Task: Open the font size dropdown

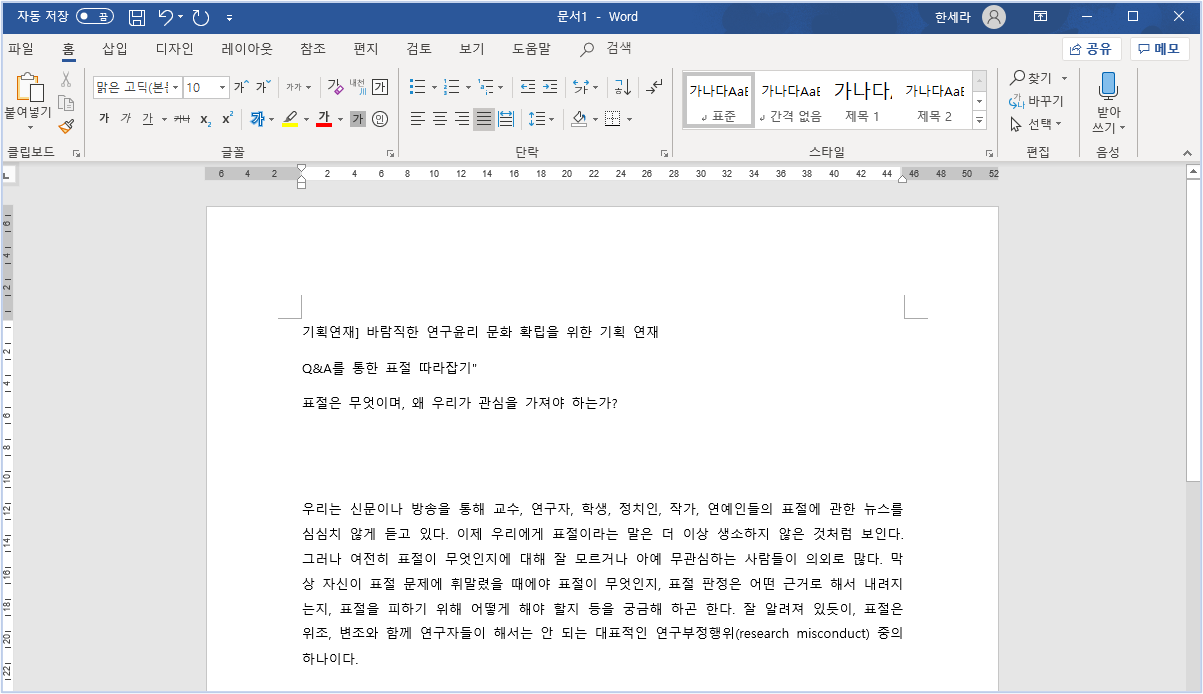Action: (222, 87)
